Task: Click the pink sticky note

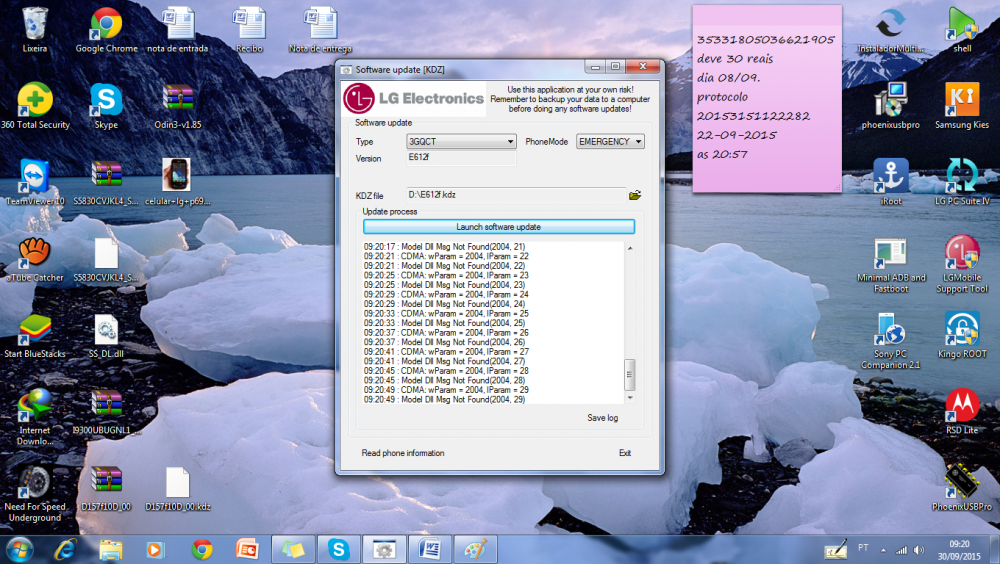Action: [767, 99]
